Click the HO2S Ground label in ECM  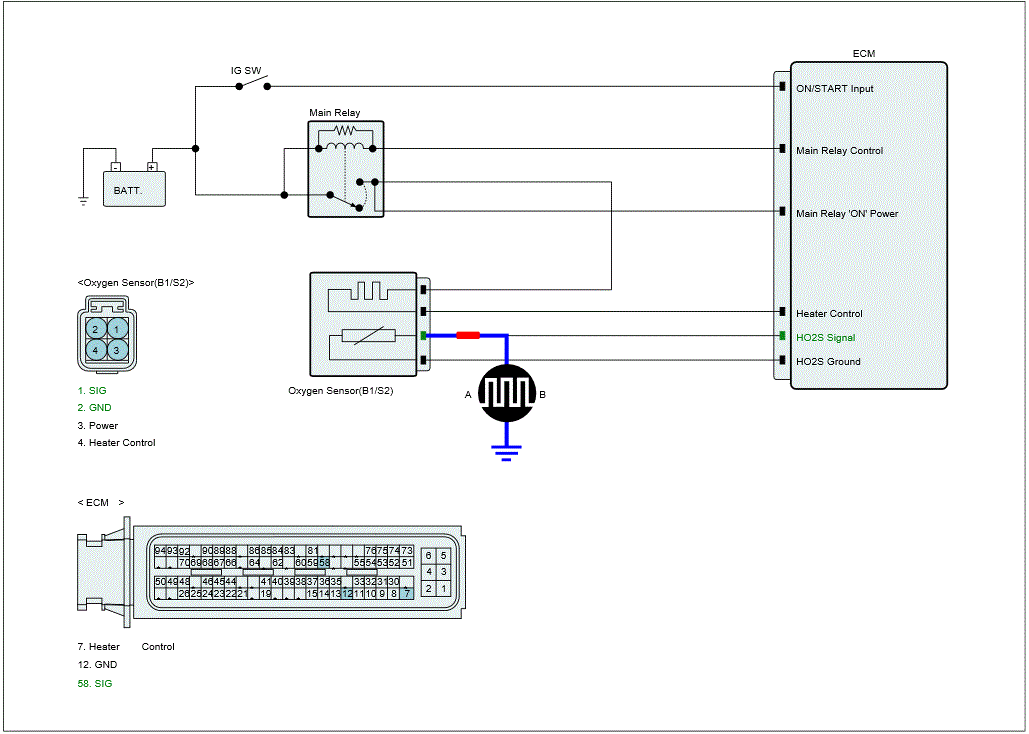[828, 362]
